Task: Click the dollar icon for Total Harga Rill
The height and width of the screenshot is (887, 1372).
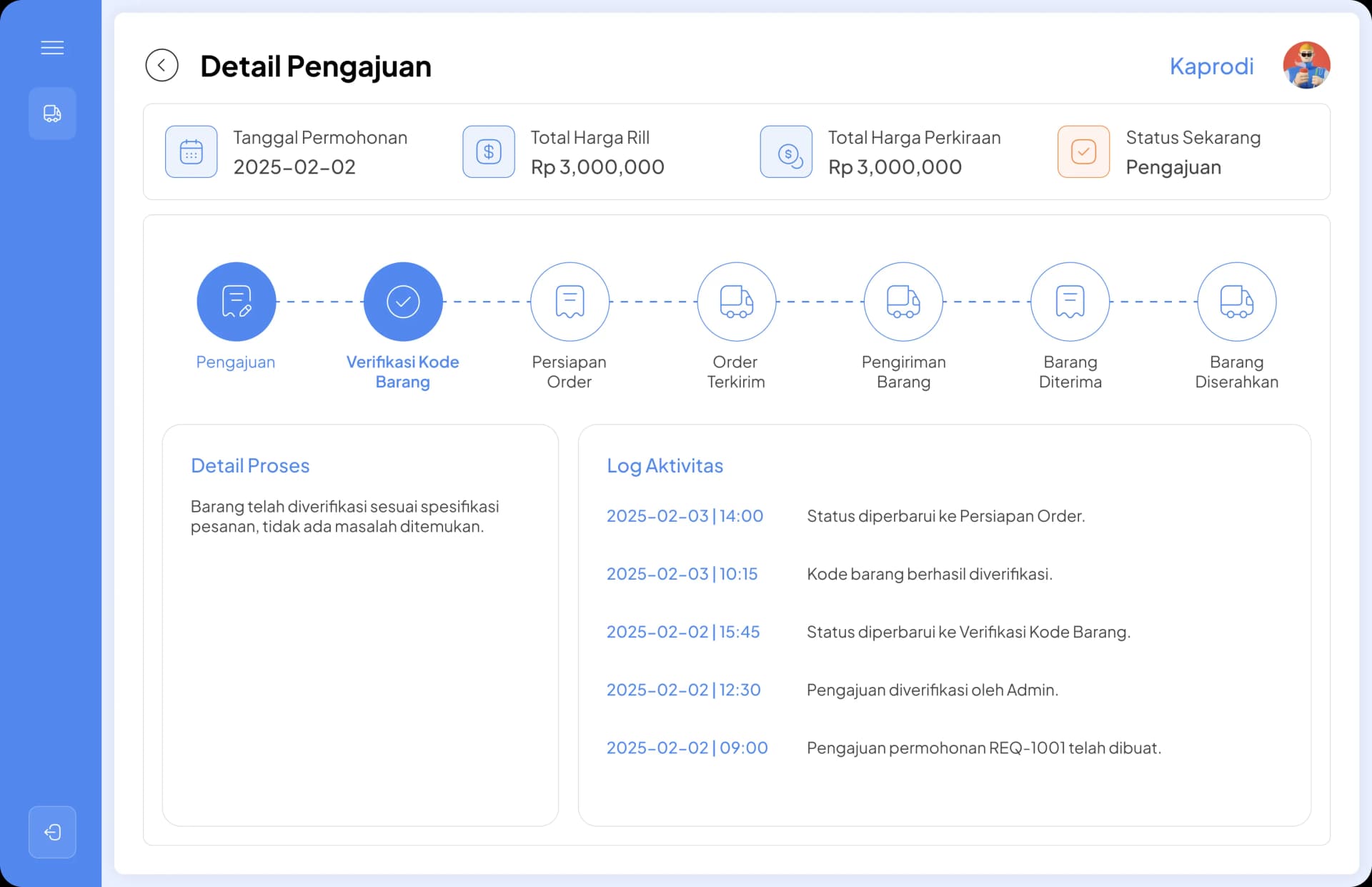Action: tap(489, 152)
